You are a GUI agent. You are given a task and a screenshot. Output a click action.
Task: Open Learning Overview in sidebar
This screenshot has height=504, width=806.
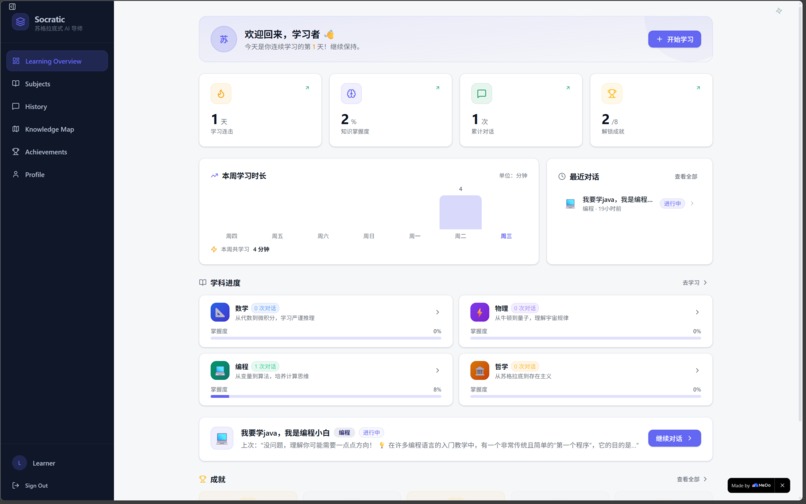[57, 61]
